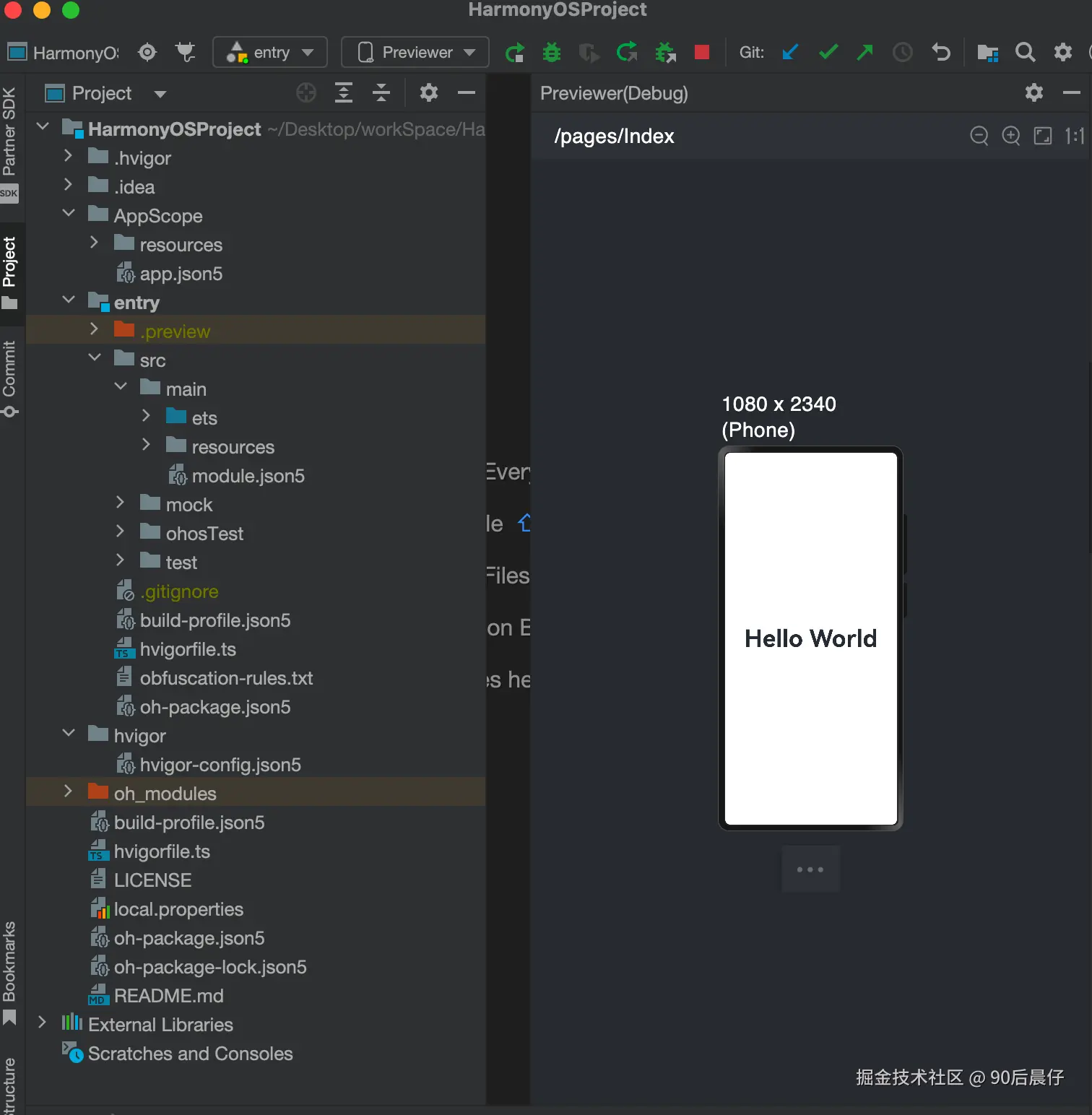Image resolution: width=1092 pixels, height=1115 pixels.
Task: Click the Git update project blue arrow
Action: (790, 52)
